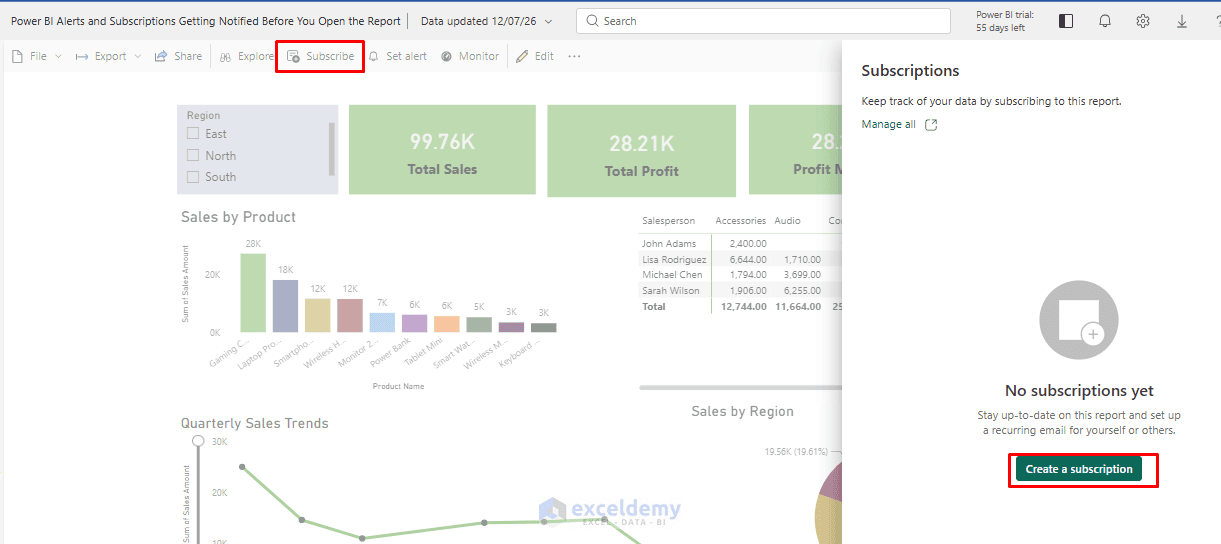Click Edit to edit the report
This screenshot has height=544, width=1221.
click(535, 56)
